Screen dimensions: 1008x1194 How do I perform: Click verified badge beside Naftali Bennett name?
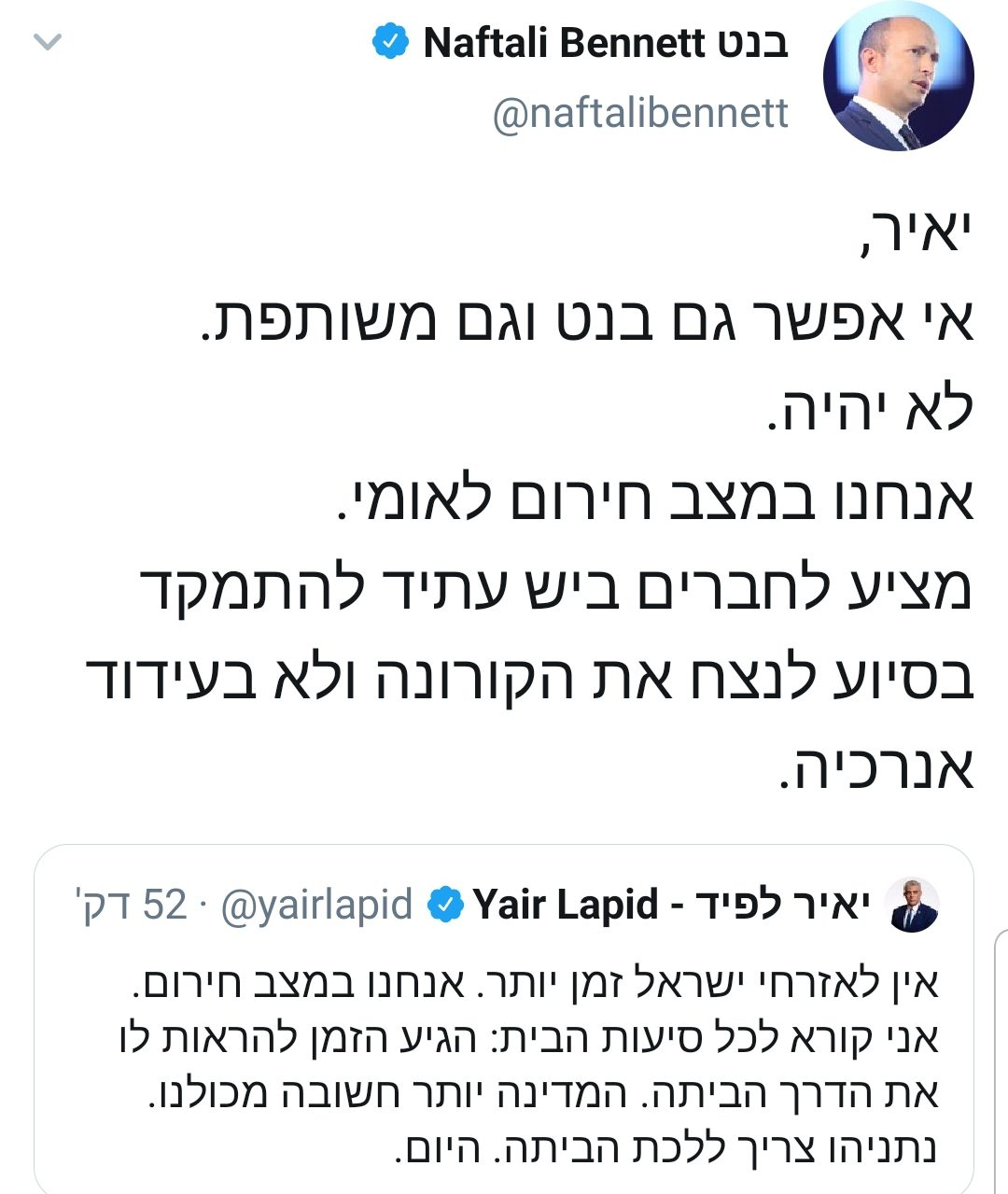pyautogui.click(x=389, y=42)
